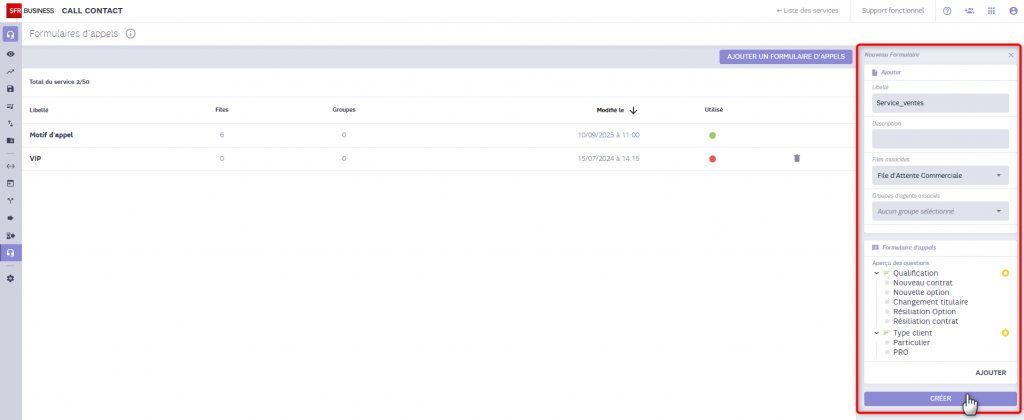Click the add users group icon
This screenshot has width=1024, height=420.
tap(968, 10)
